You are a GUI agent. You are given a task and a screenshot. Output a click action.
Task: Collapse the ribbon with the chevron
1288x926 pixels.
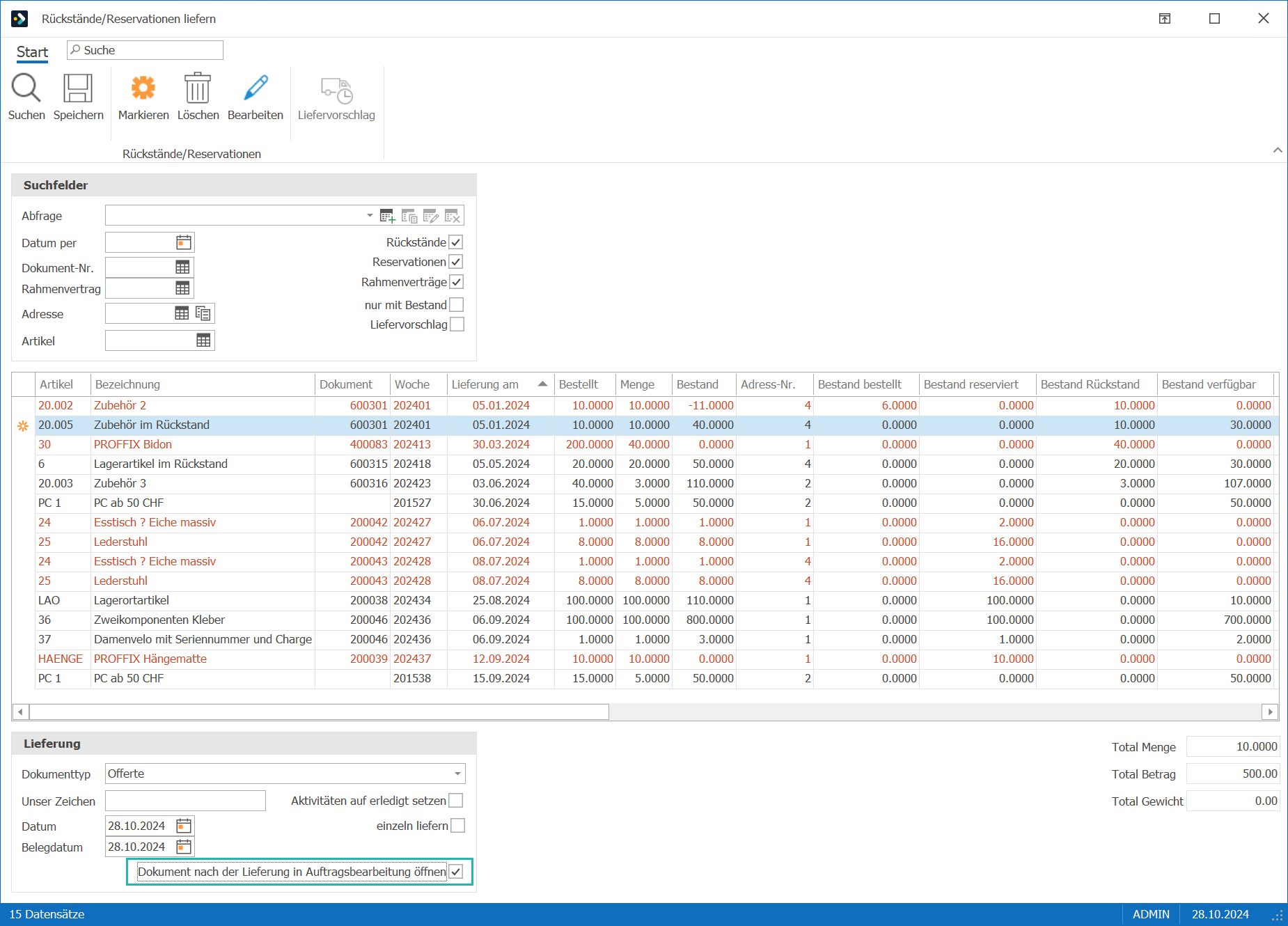1278,150
